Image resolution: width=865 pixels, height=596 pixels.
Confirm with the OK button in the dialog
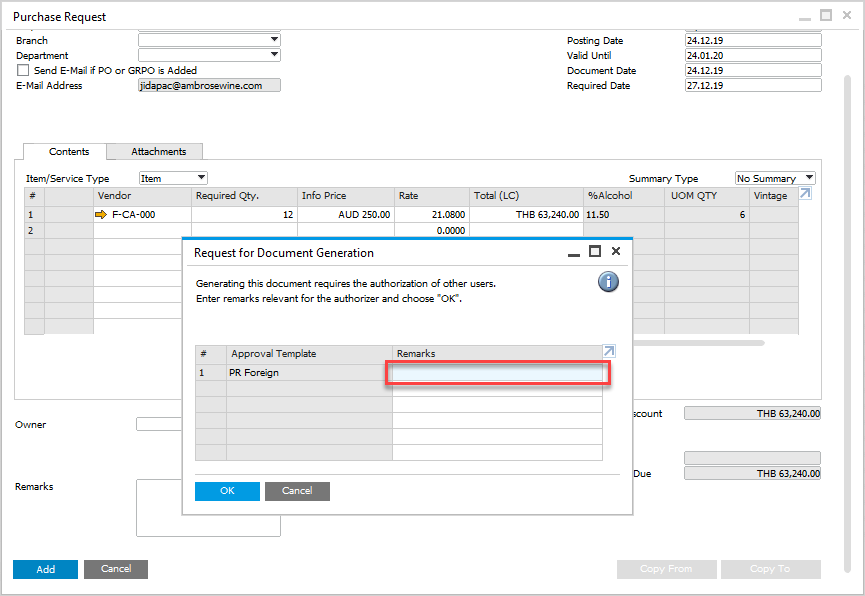[x=227, y=491]
